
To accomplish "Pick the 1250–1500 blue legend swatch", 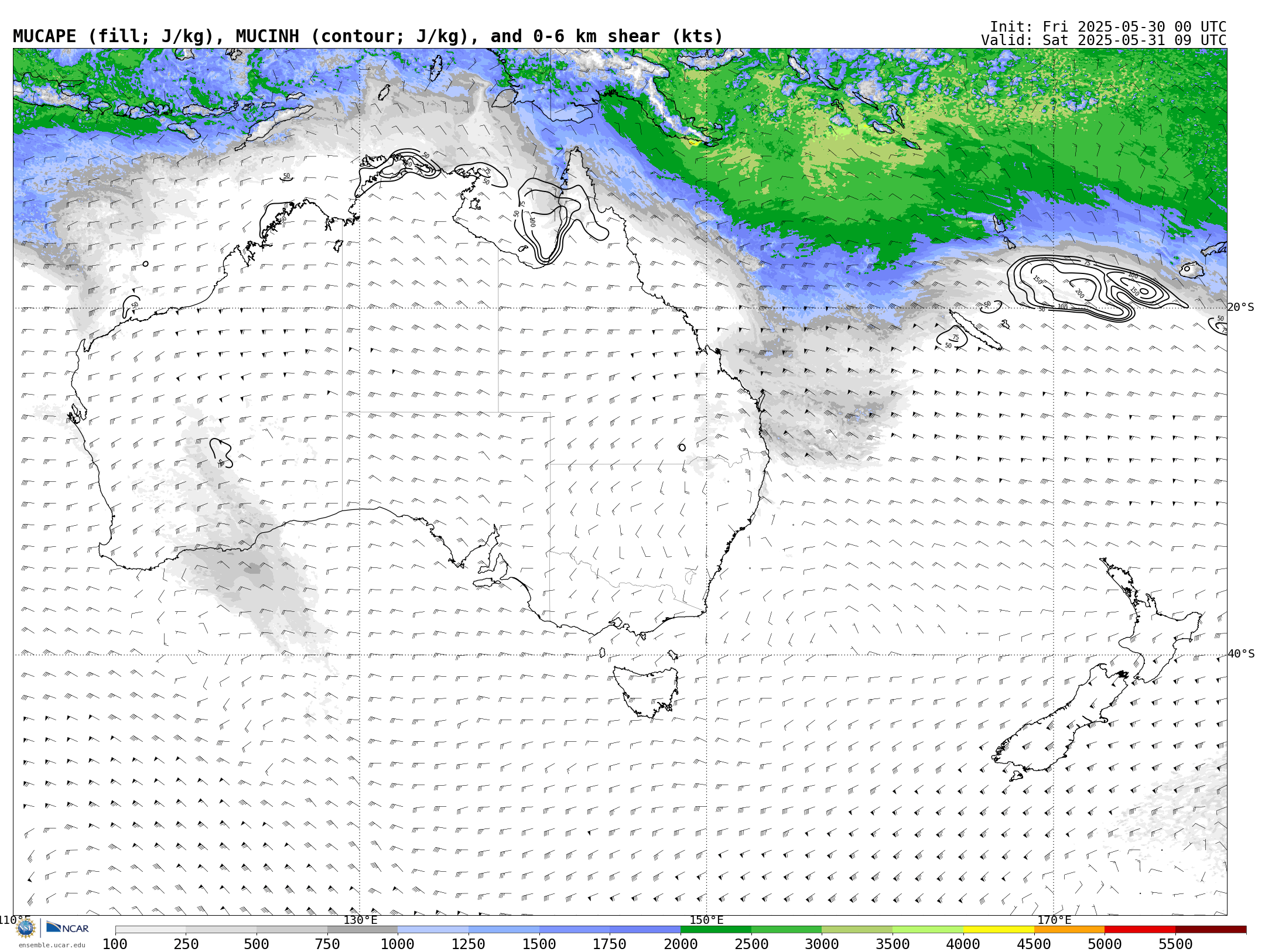I will [504, 930].
